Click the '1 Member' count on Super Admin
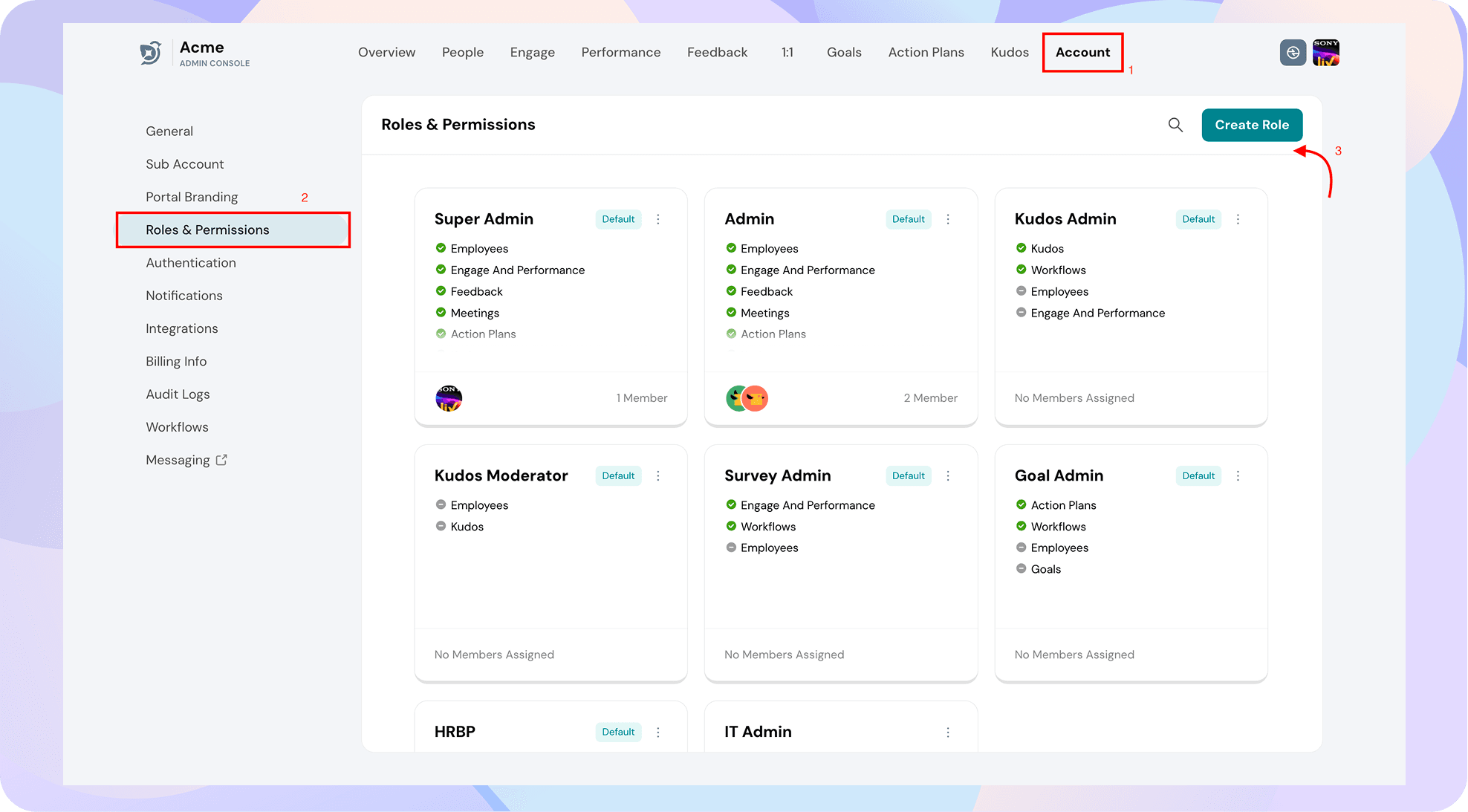Screen dimensions: 1468x812 pos(642,398)
